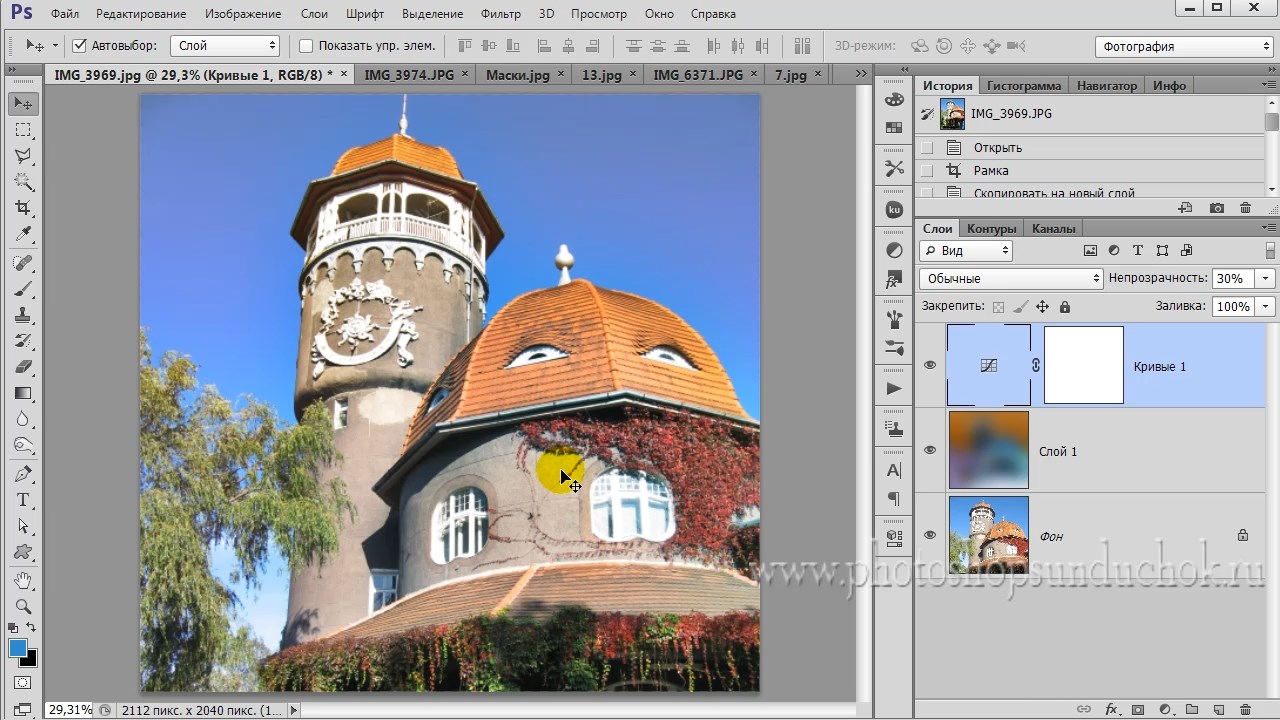
Task: Open status bar info options arrow
Action: coord(293,710)
